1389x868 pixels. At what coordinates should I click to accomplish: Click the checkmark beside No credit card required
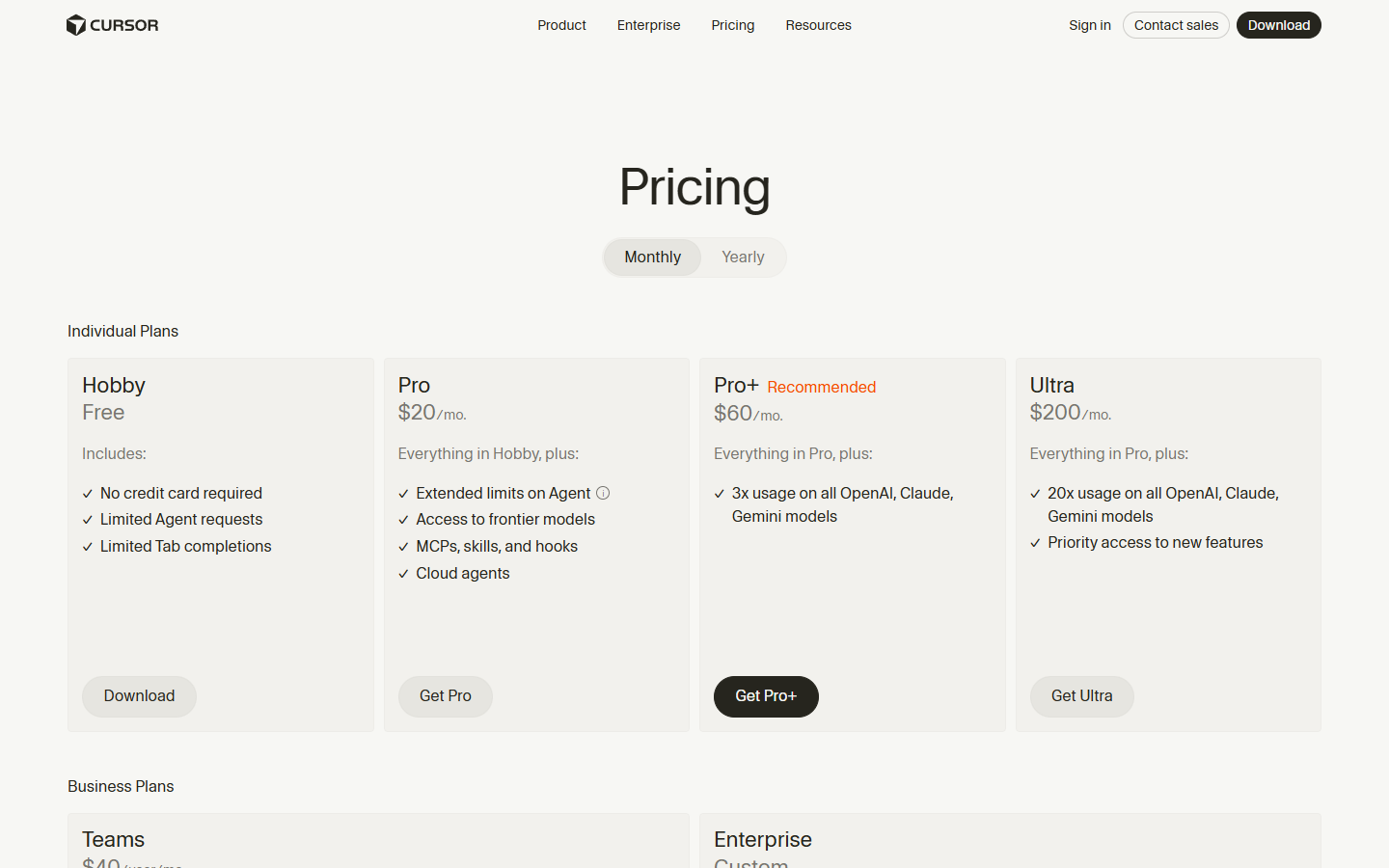click(86, 493)
